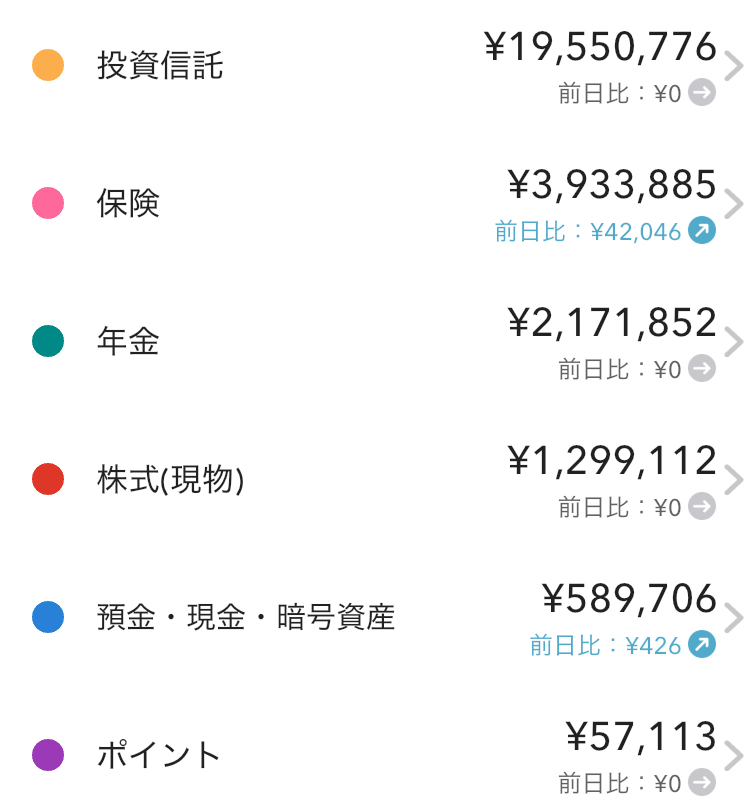Open 保険 details via right chevron
The image size is (750, 806).
tap(734, 204)
